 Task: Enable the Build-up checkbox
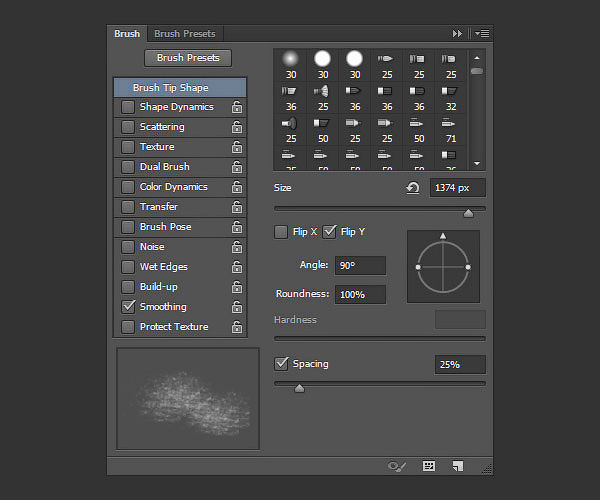(128, 287)
